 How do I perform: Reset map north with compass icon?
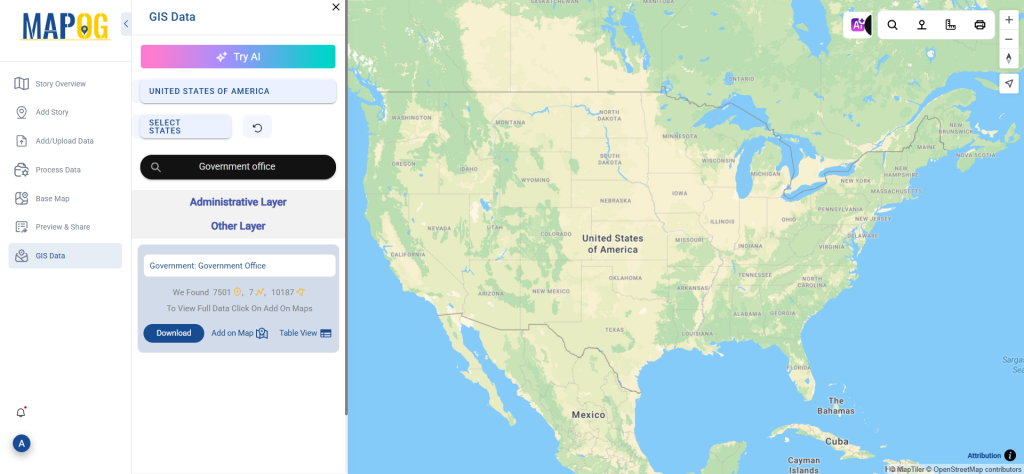pos(1009,58)
